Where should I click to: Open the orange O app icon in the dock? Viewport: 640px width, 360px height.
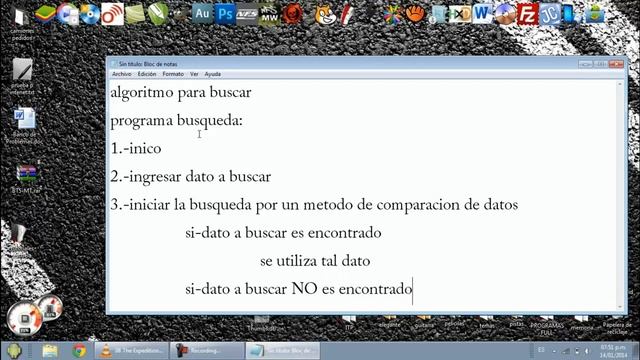point(112,14)
